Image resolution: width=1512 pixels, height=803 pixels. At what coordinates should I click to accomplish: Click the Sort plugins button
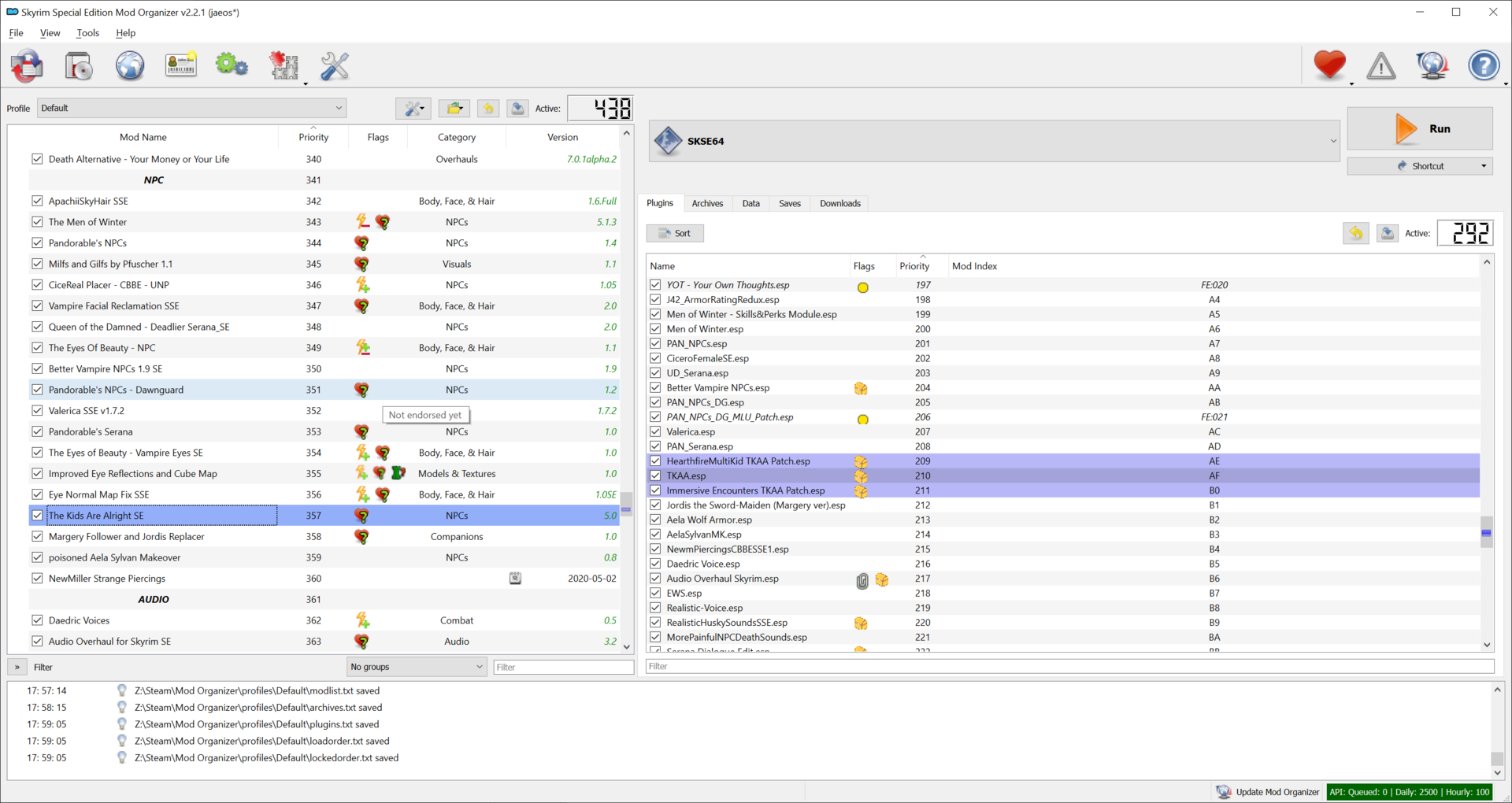pyautogui.click(x=675, y=233)
